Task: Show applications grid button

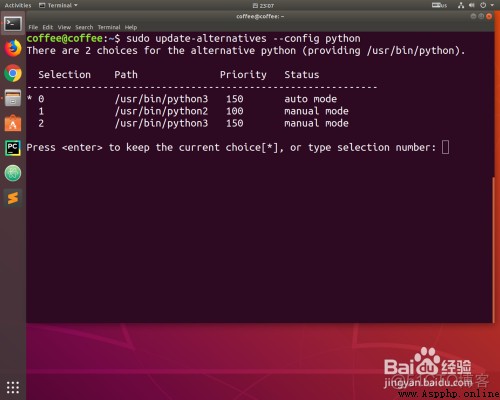Action: (13, 387)
